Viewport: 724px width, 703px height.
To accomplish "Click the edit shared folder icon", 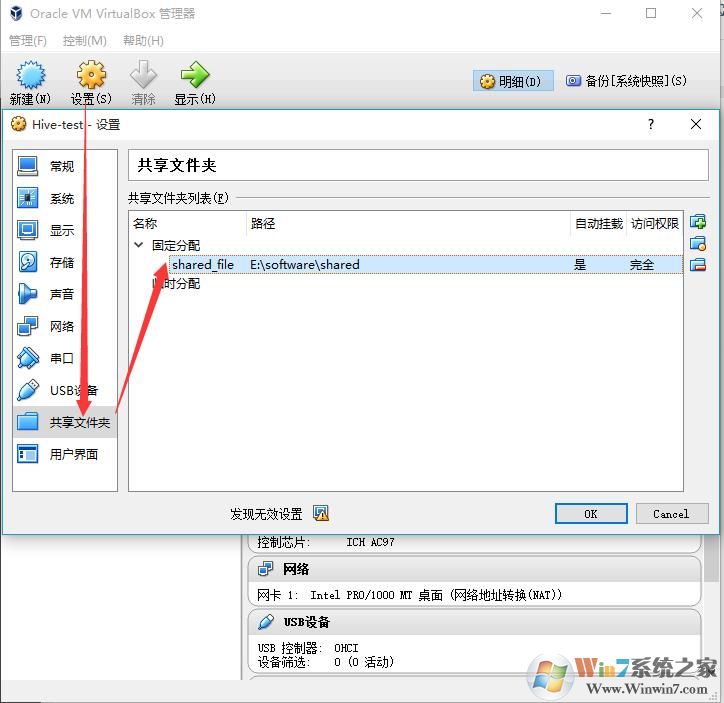I will [x=698, y=243].
